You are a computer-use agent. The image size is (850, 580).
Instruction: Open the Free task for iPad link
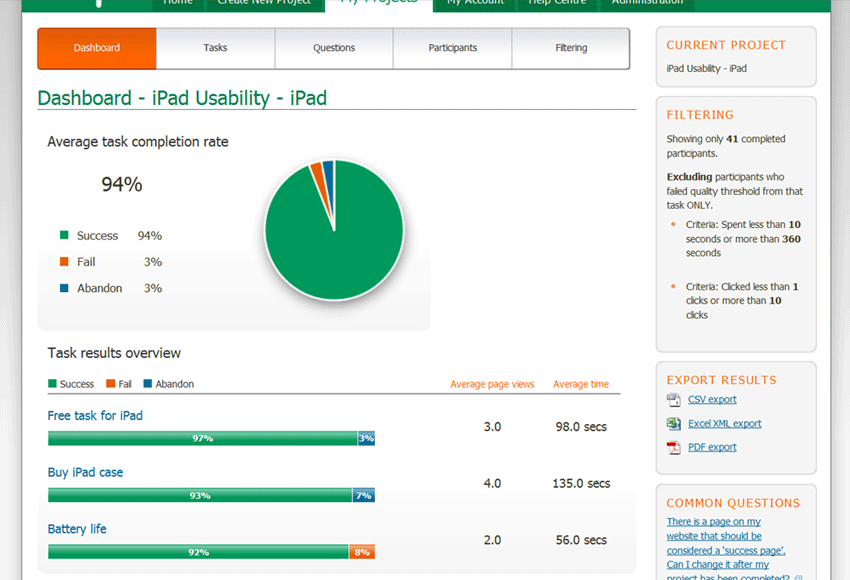click(x=95, y=416)
